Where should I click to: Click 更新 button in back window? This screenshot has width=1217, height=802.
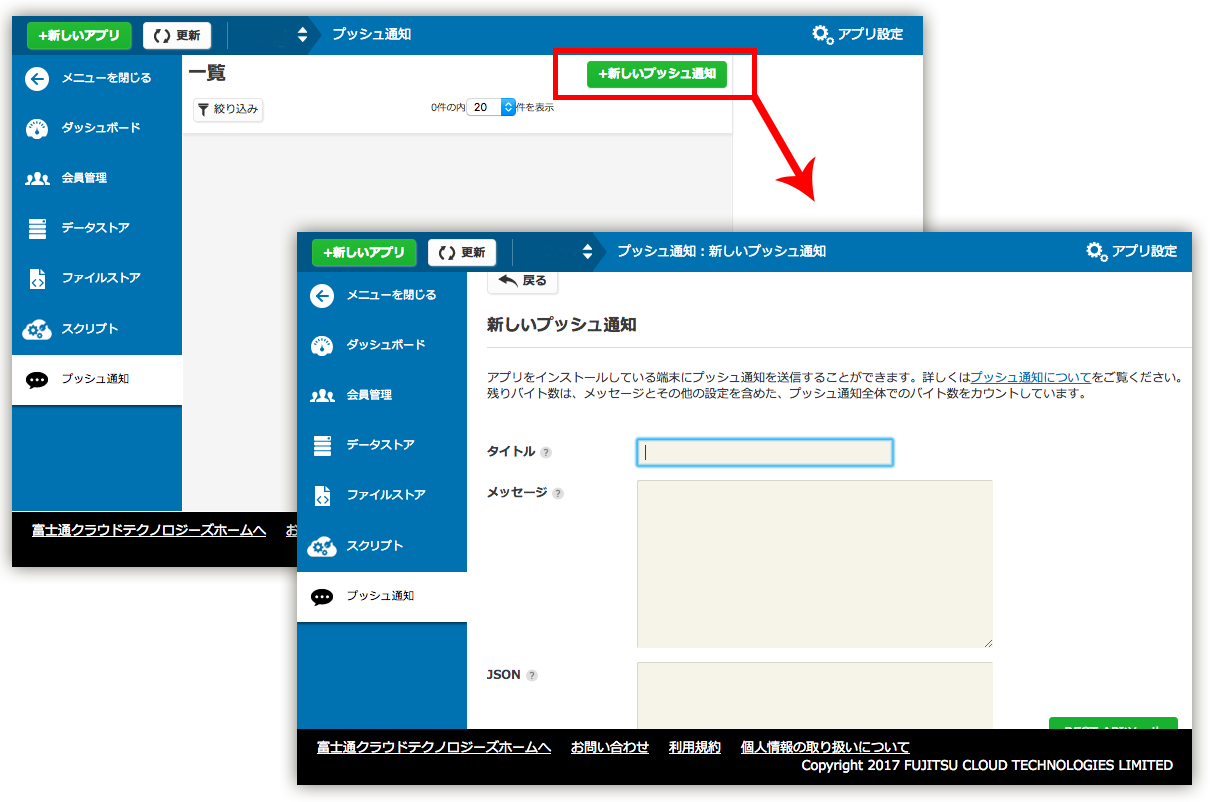click(177, 35)
